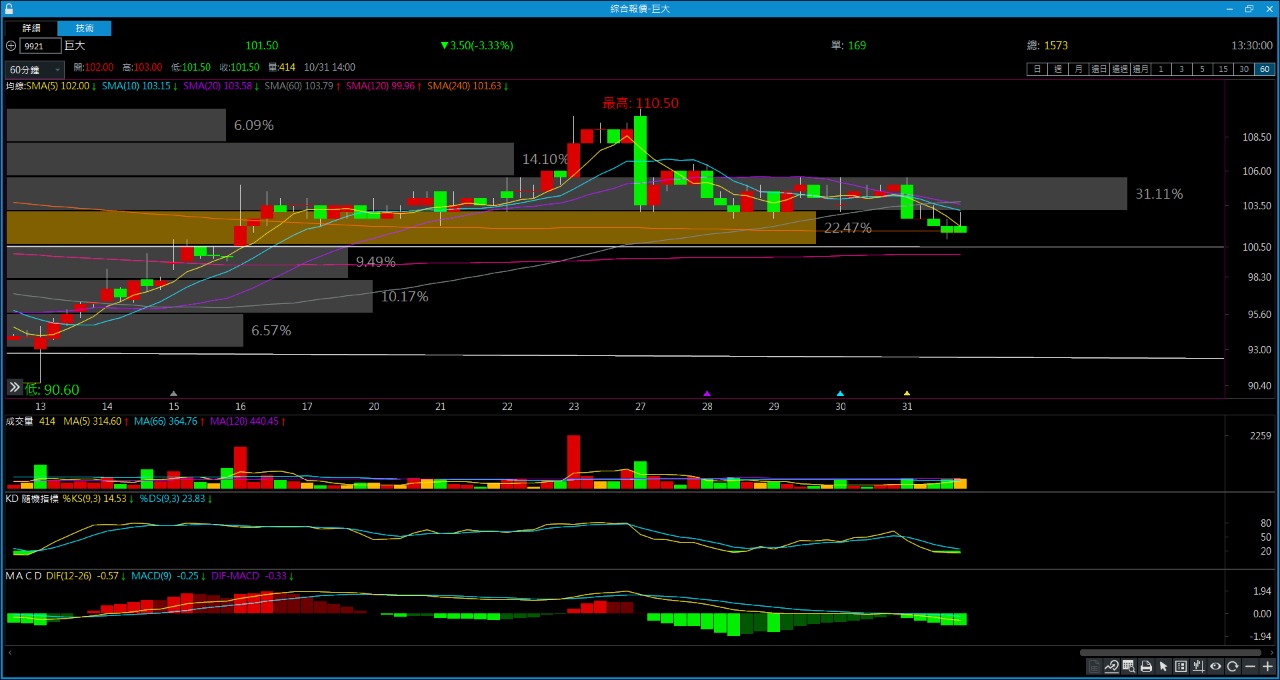Open the panel layout icon
Image resolution: width=1280 pixels, height=680 pixels.
tap(1181, 667)
